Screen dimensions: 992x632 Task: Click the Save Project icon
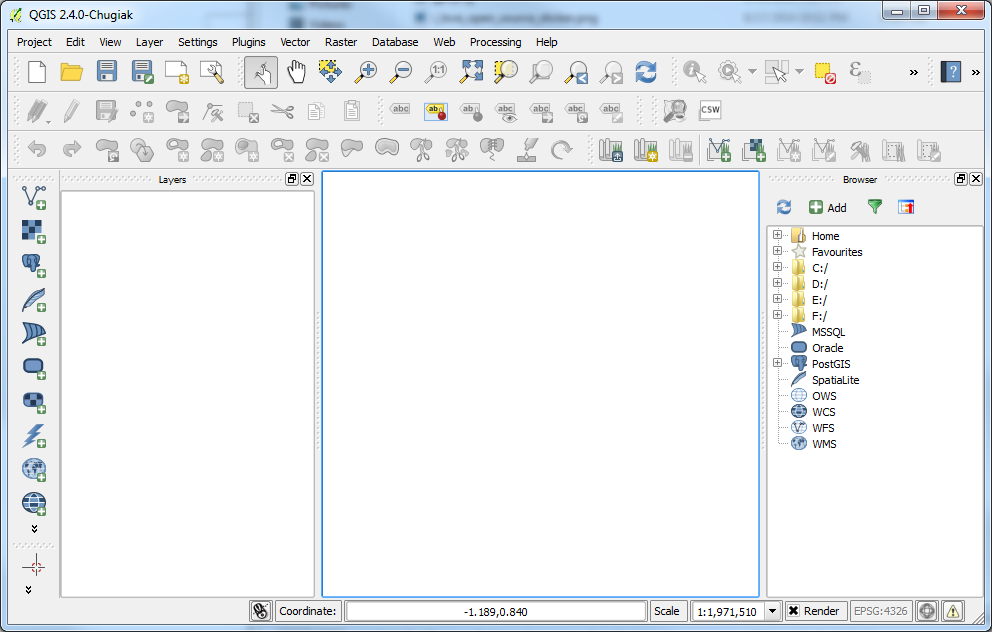(x=107, y=71)
